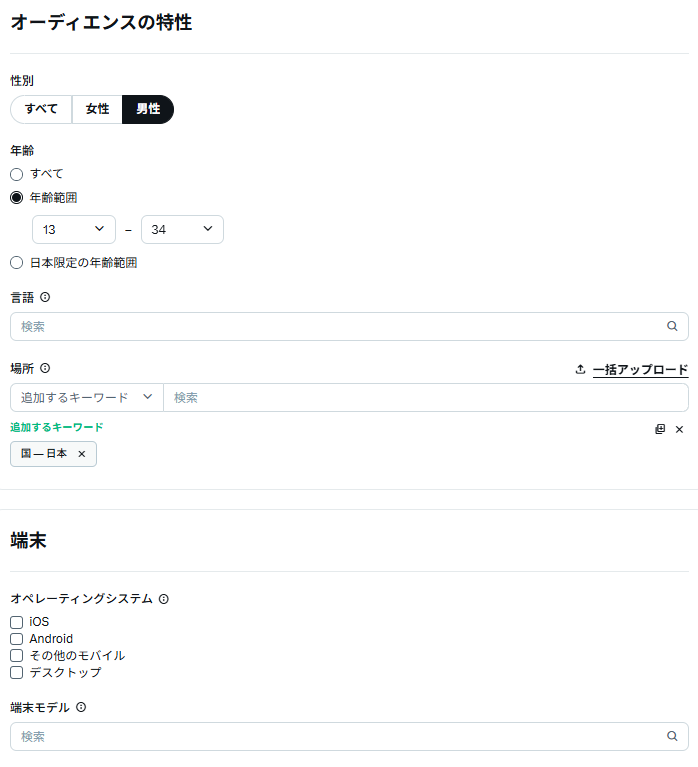Select the すべて age radio button
The image size is (698, 767).
pos(16,174)
